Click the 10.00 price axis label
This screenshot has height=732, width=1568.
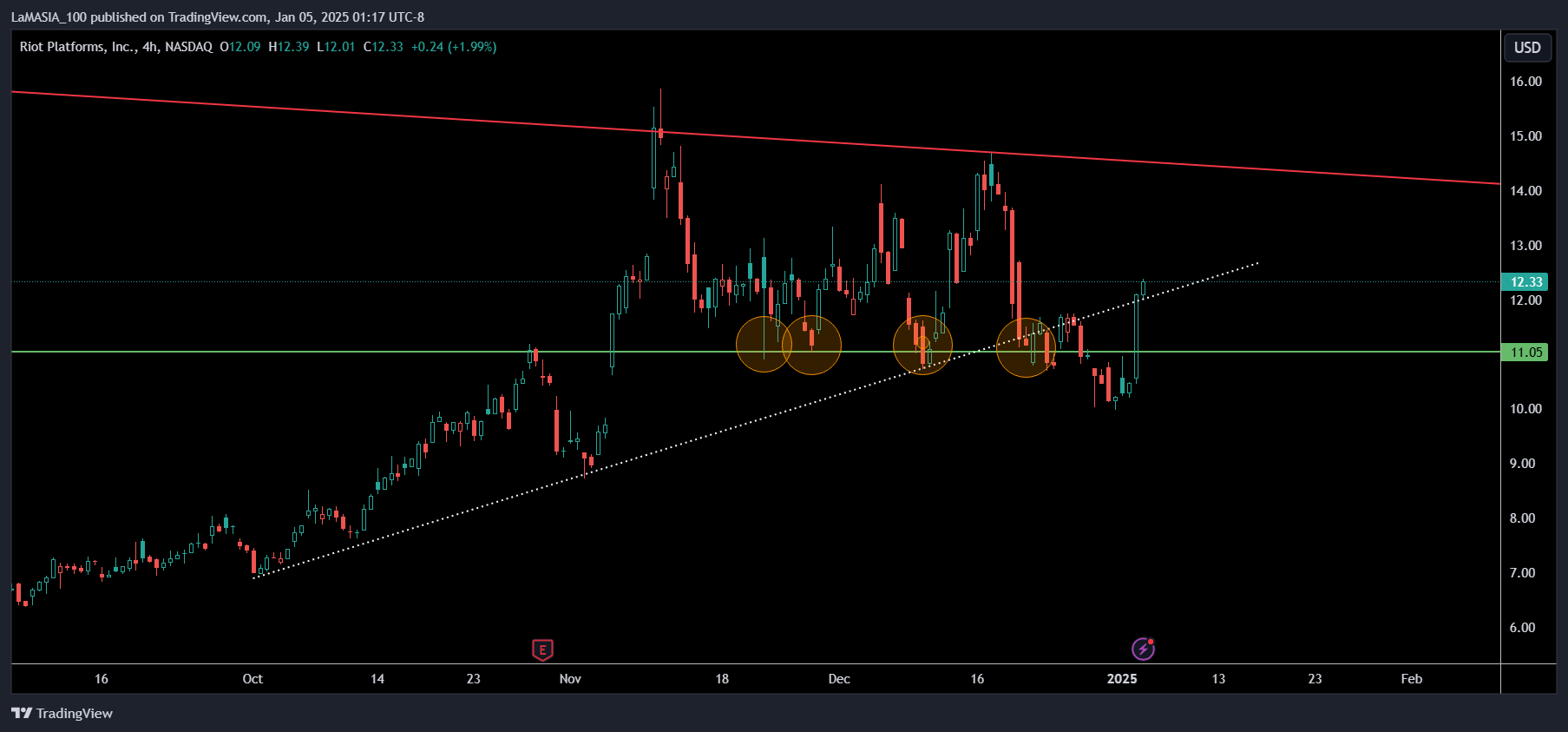1525,409
